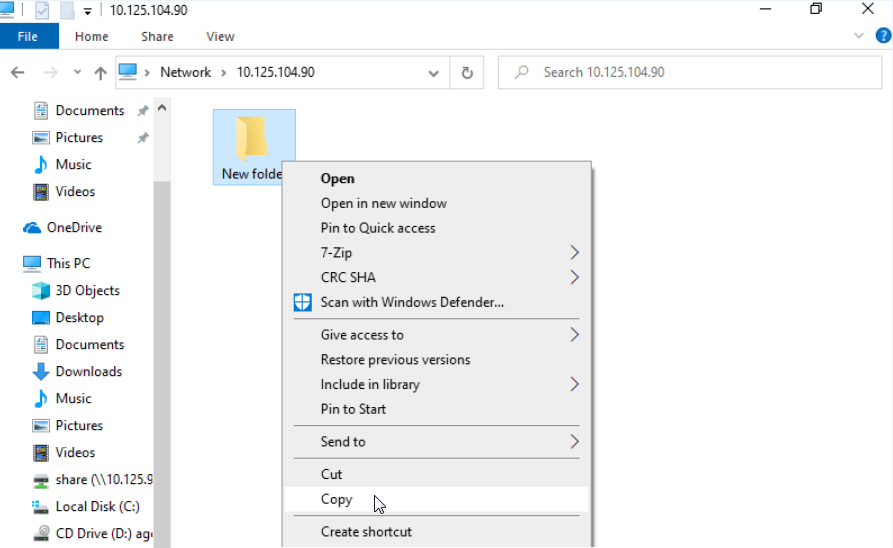
Task: Open the share network drive
Action: [104, 480]
